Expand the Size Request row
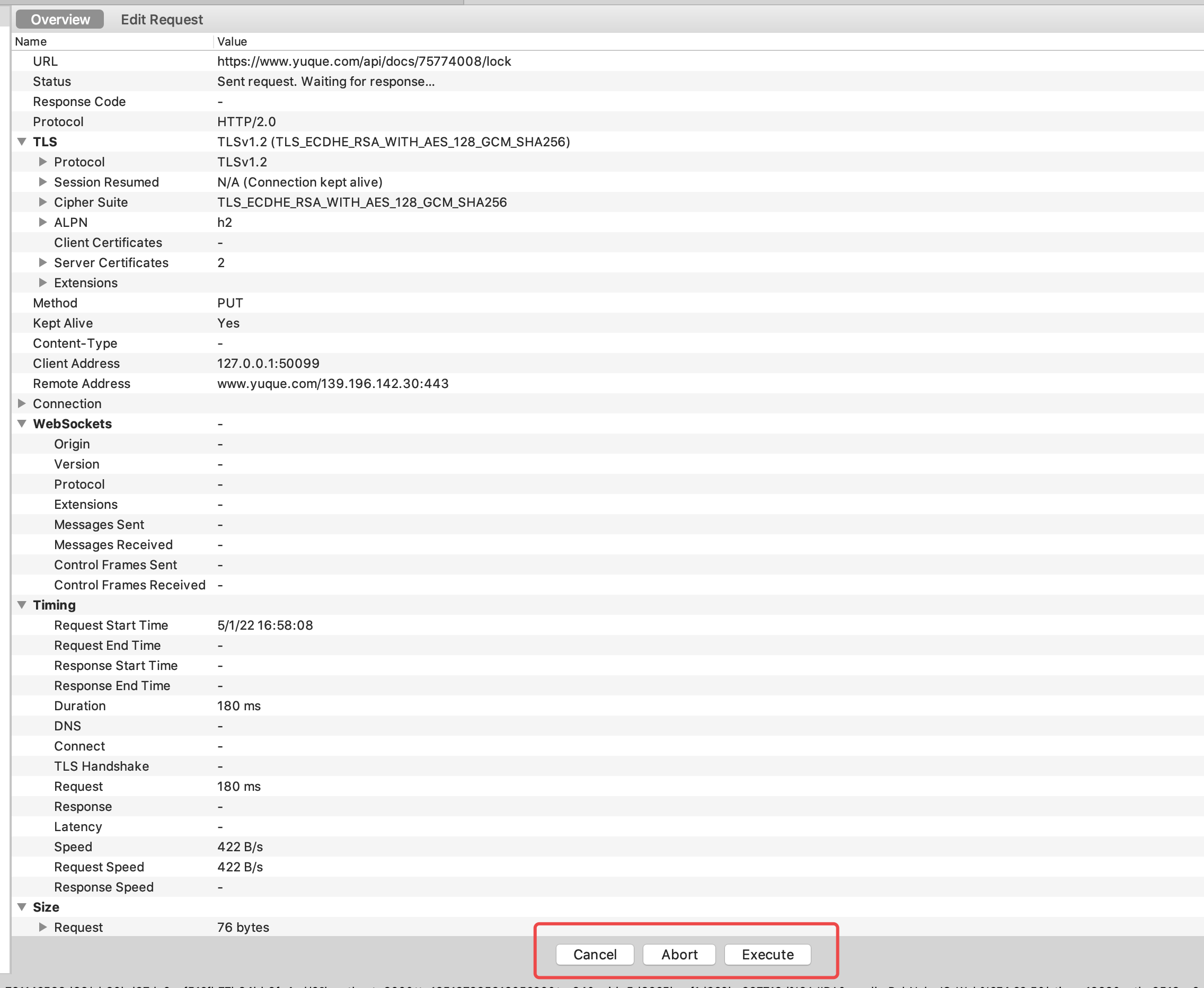1204x988 pixels. coord(43,927)
